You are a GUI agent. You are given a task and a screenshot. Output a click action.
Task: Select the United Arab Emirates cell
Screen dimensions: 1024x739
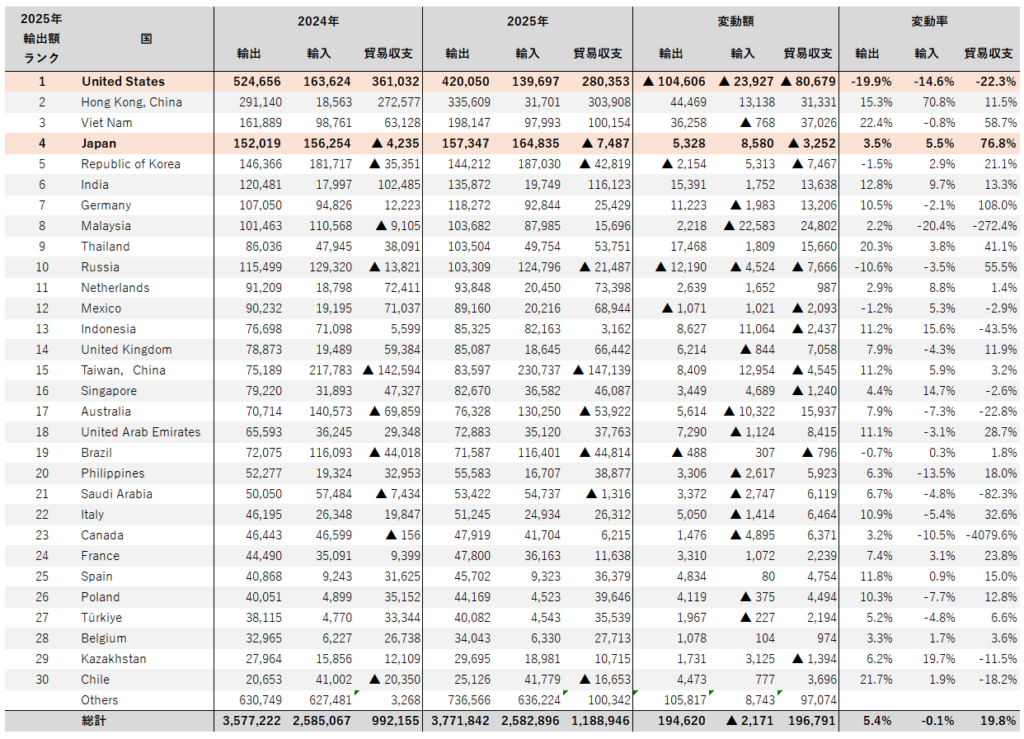point(141,432)
